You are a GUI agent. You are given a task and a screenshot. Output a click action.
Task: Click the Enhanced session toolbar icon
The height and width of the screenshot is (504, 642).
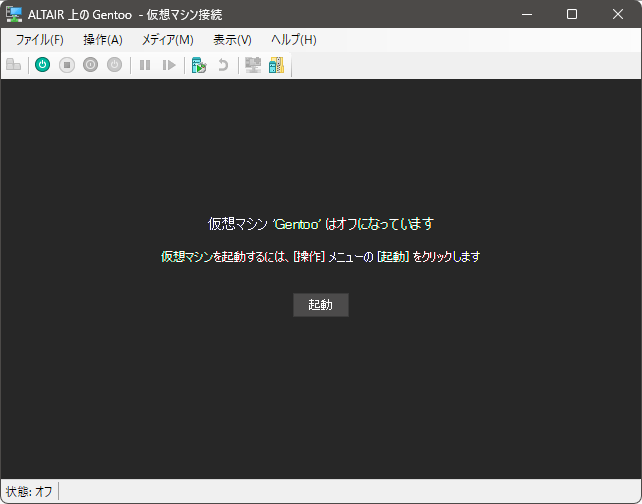253,65
